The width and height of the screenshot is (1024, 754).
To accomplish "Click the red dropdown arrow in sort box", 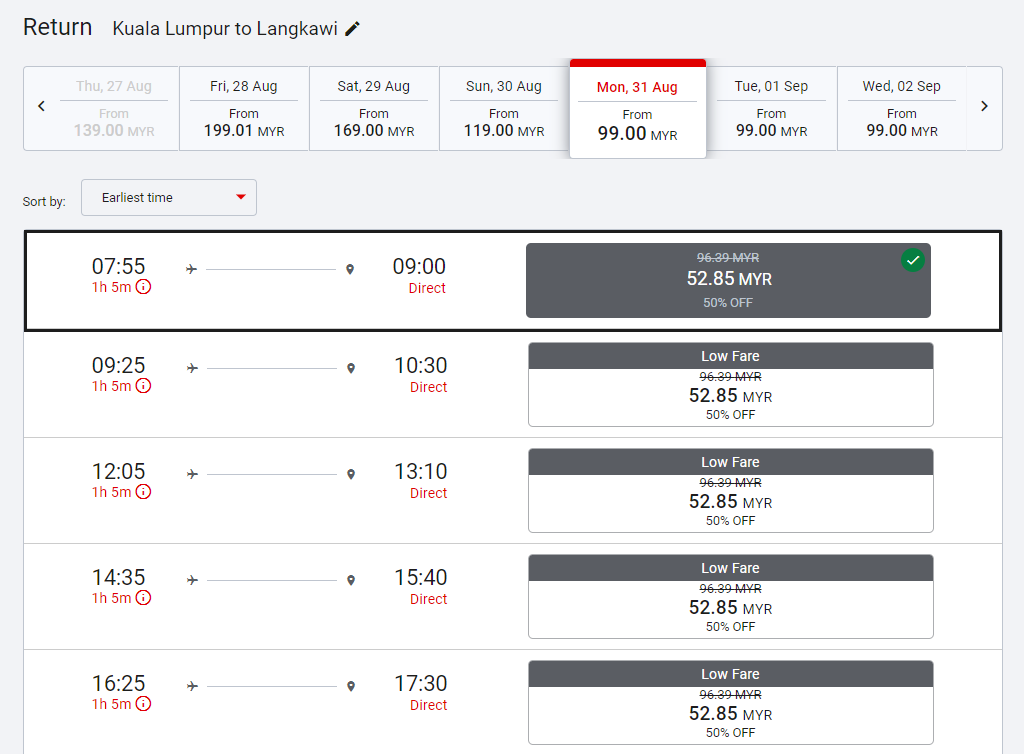I will point(241,198).
